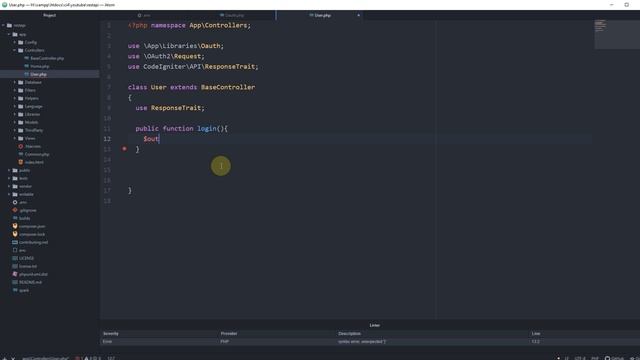Image resolution: width=640 pixels, height=360 pixels.
Task: Sort linter by Description column
Action: click(349, 333)
